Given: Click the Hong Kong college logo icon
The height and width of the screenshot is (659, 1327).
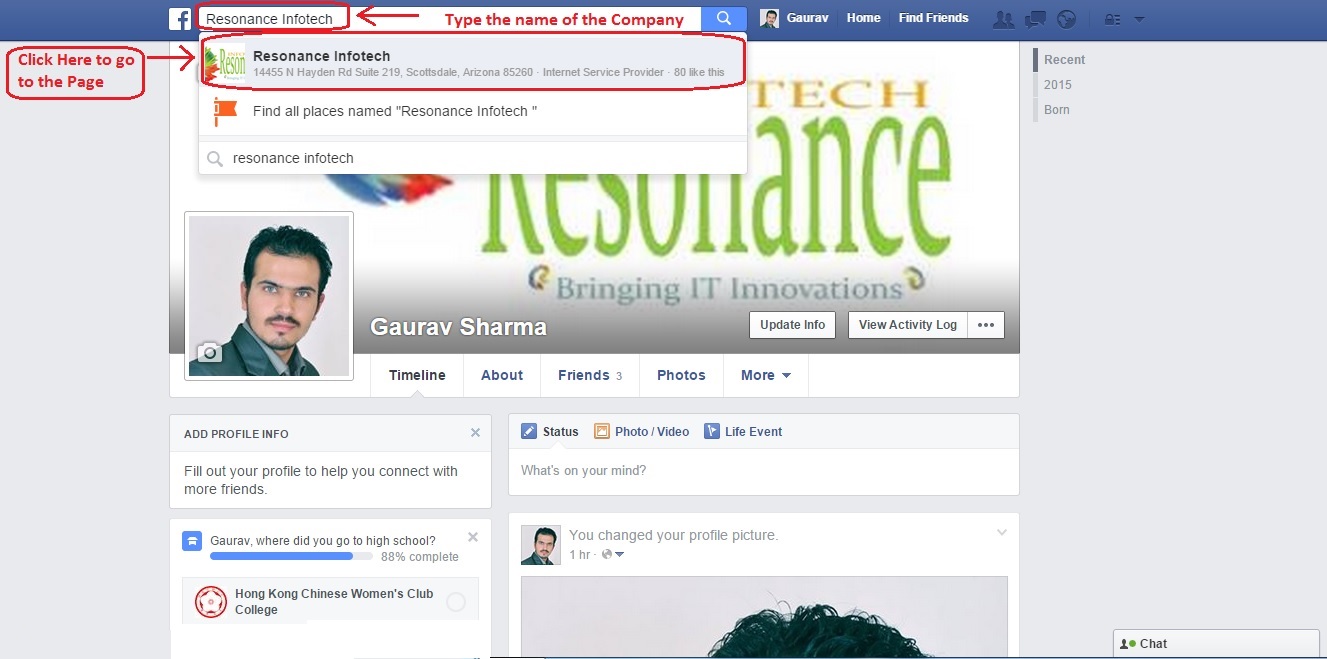Looking at the screenshot, I should pos(211,601).
